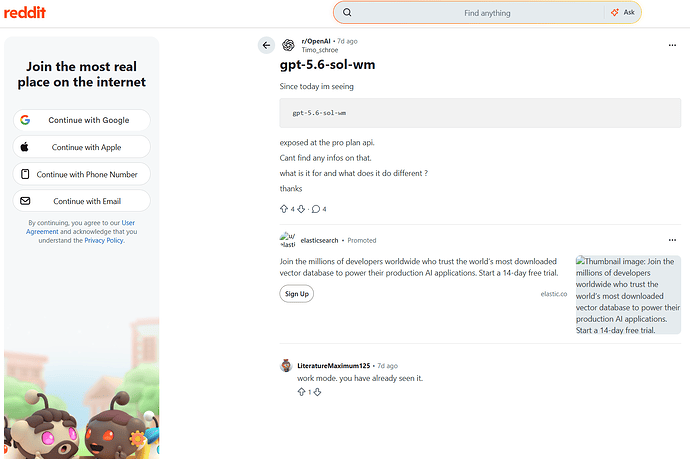Image resolution: width=690 pixels, height=459 pixels.
Task: Open promoted ad three-dot menu
Action: pyautogui.click(x=672, y=240)
